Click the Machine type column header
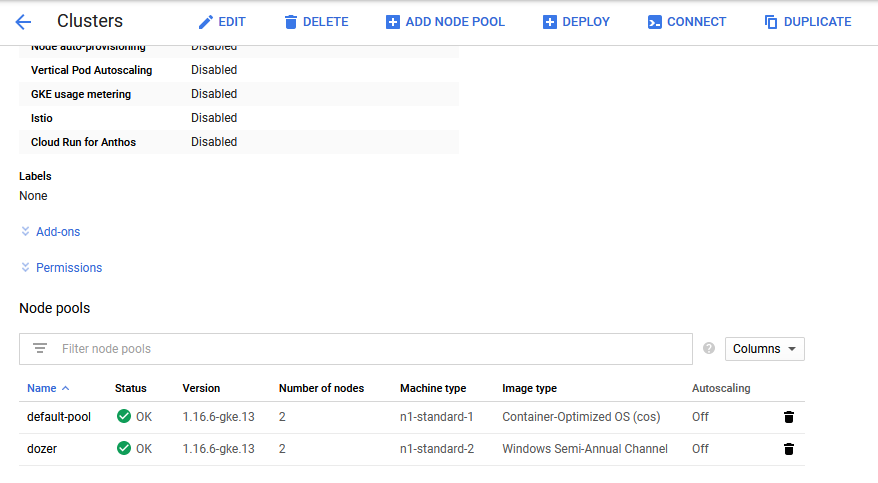The image size is (878, 483). 433,388
